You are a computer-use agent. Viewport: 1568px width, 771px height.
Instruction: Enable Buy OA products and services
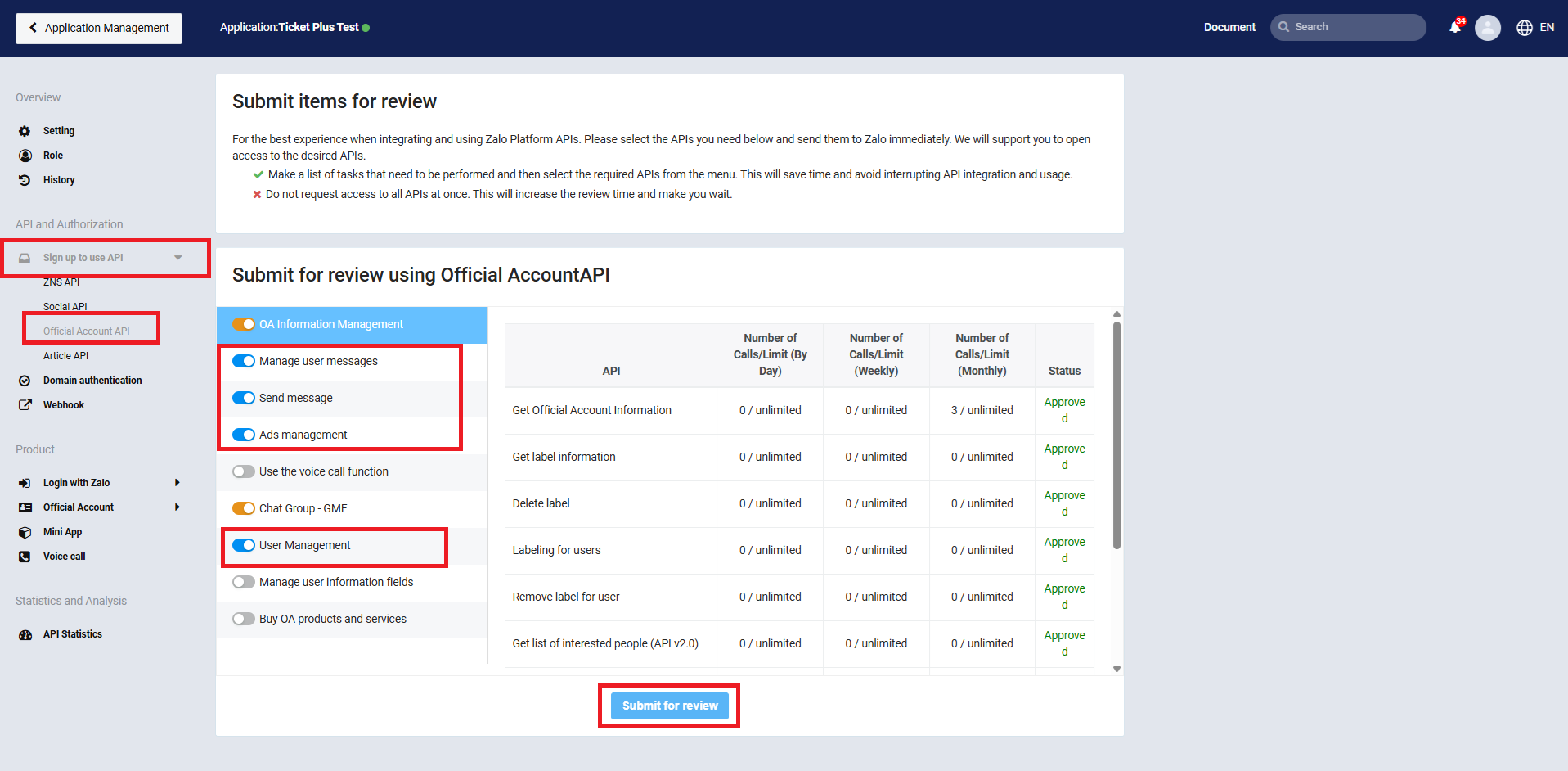click(244, 619)
